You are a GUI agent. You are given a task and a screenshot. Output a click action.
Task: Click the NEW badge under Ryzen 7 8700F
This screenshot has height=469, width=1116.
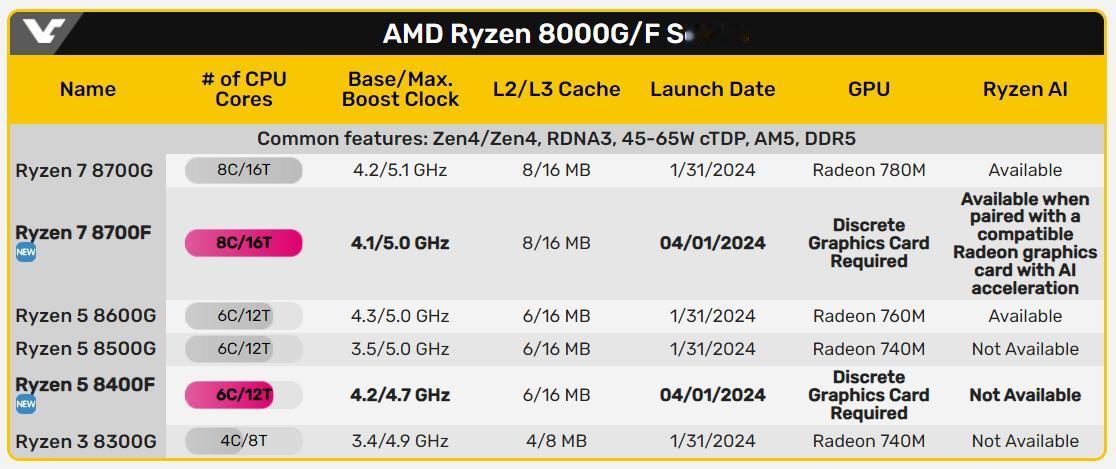[26, 253]
